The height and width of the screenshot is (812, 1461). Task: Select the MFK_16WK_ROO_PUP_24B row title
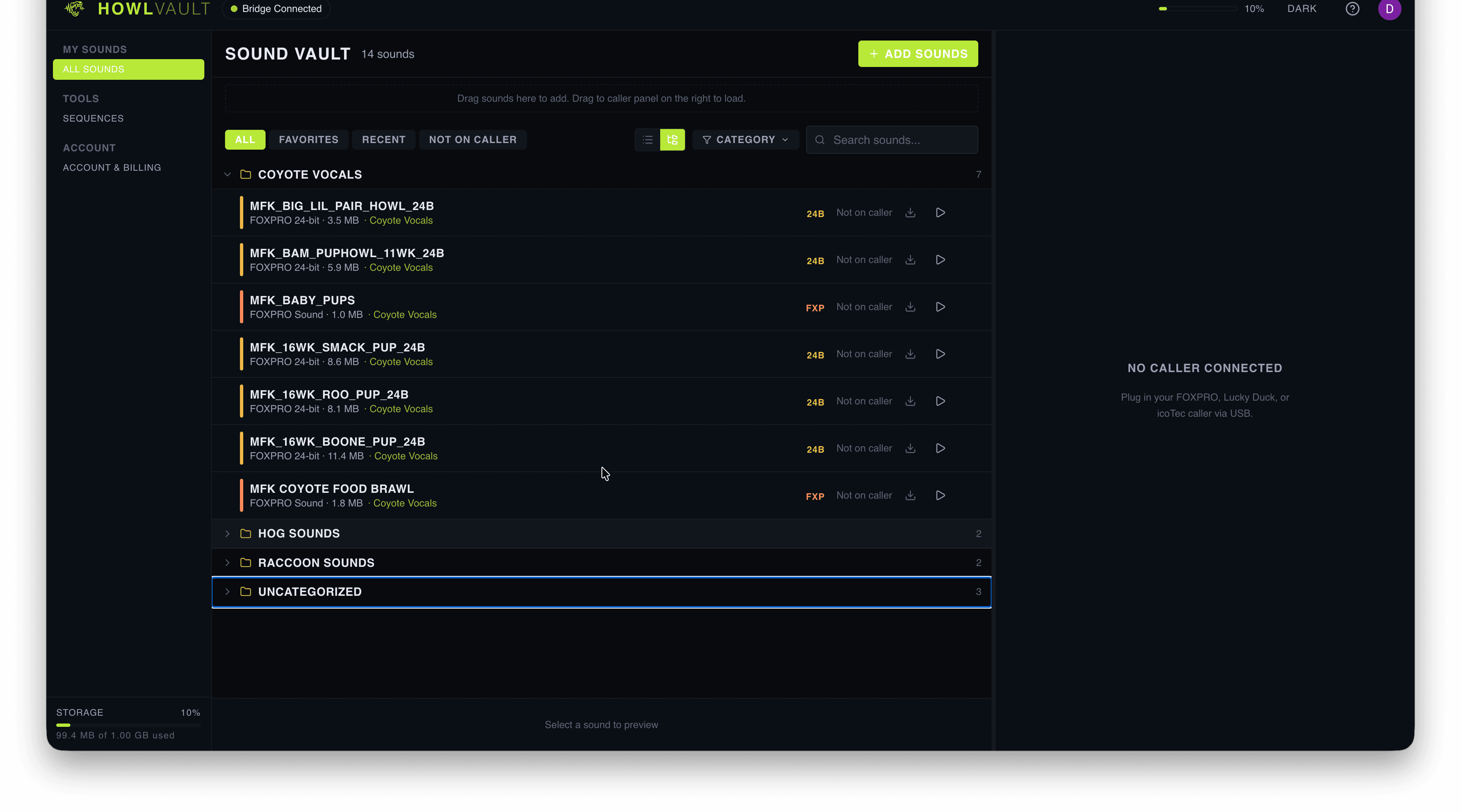(x=329, y=394)
